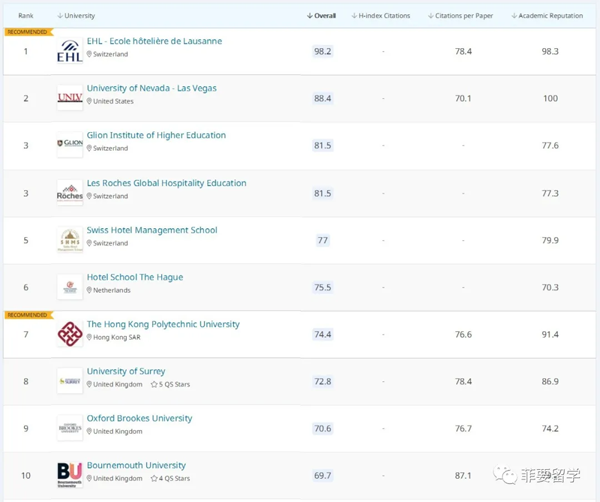Select Bournemouth overall score 69.7
Screen dimensions: 600x502
tap(323, 476)
